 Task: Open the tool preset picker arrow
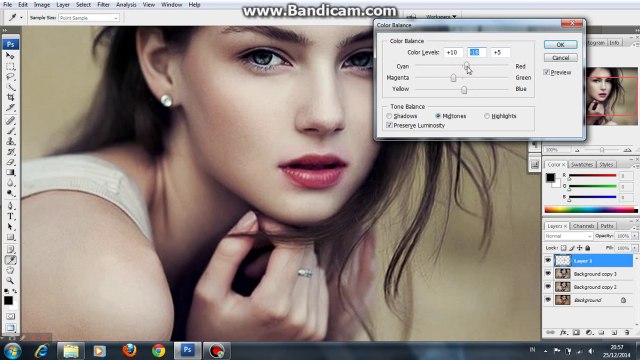point(21,18)
